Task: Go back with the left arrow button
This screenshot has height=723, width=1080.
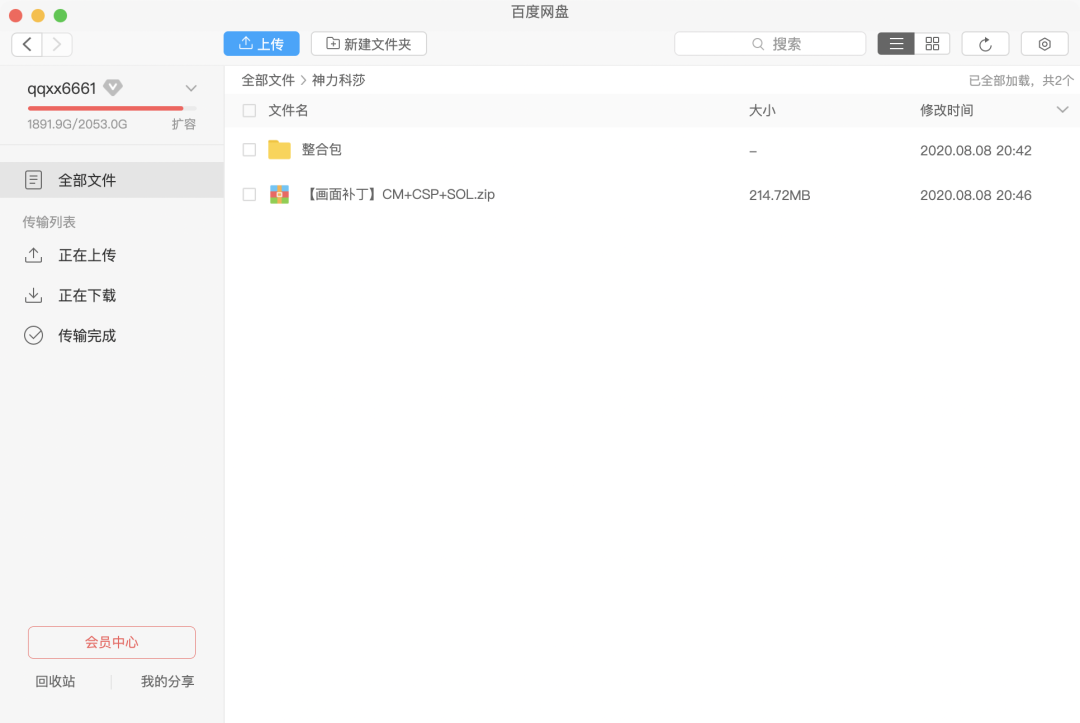Action: pos(27,45)
